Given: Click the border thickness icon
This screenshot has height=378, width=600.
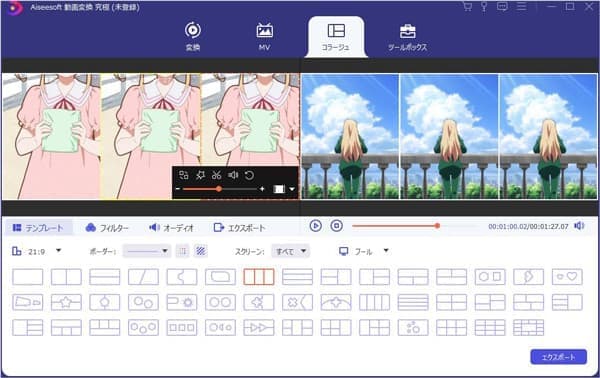Looking at the screenshot, I should (183, 251).
